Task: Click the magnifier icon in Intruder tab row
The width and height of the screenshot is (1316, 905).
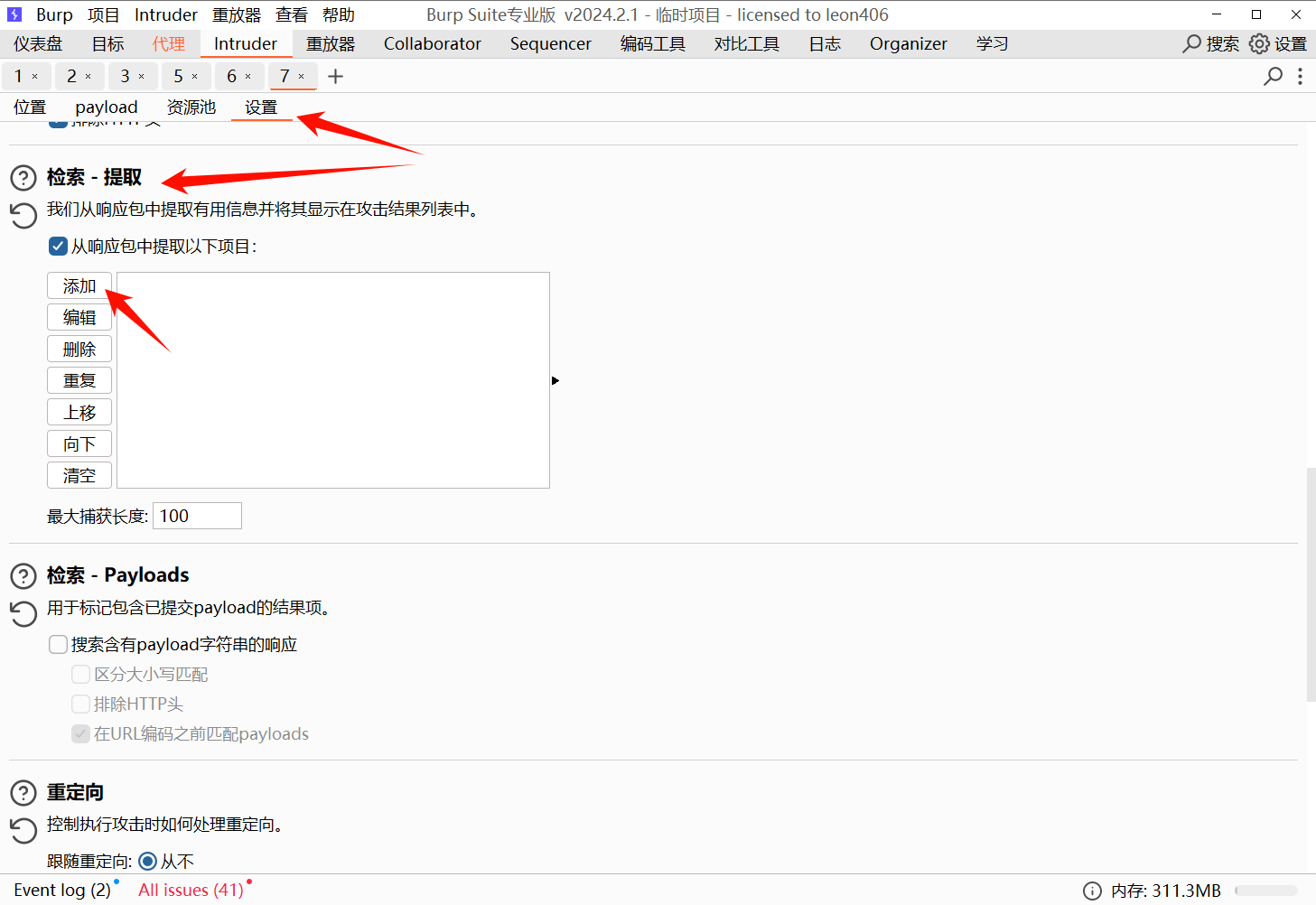Action: [1274, 76]
